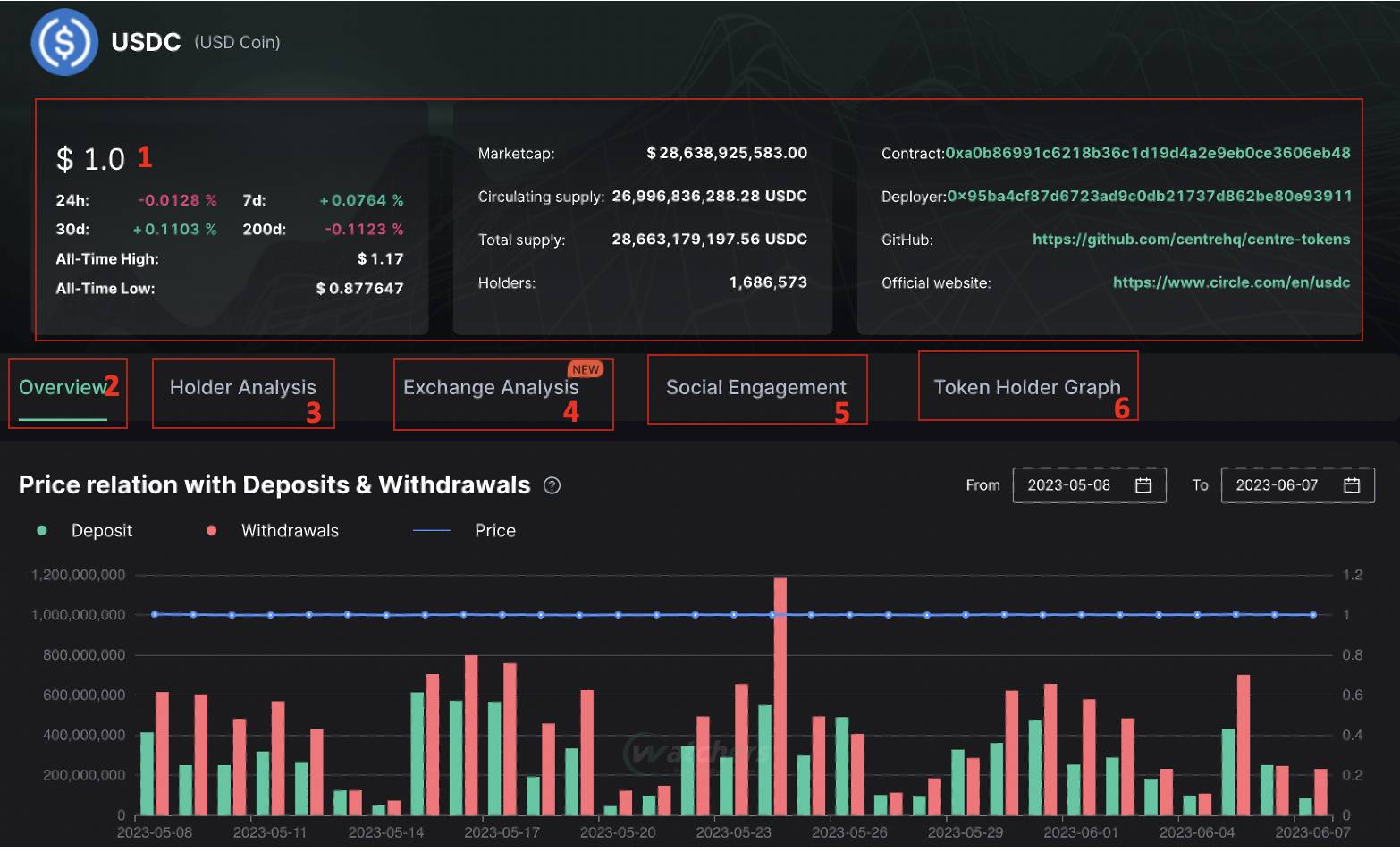Visit the centre-tokens GitHub link
The image size is (1400, 851).
[1192, 239]
